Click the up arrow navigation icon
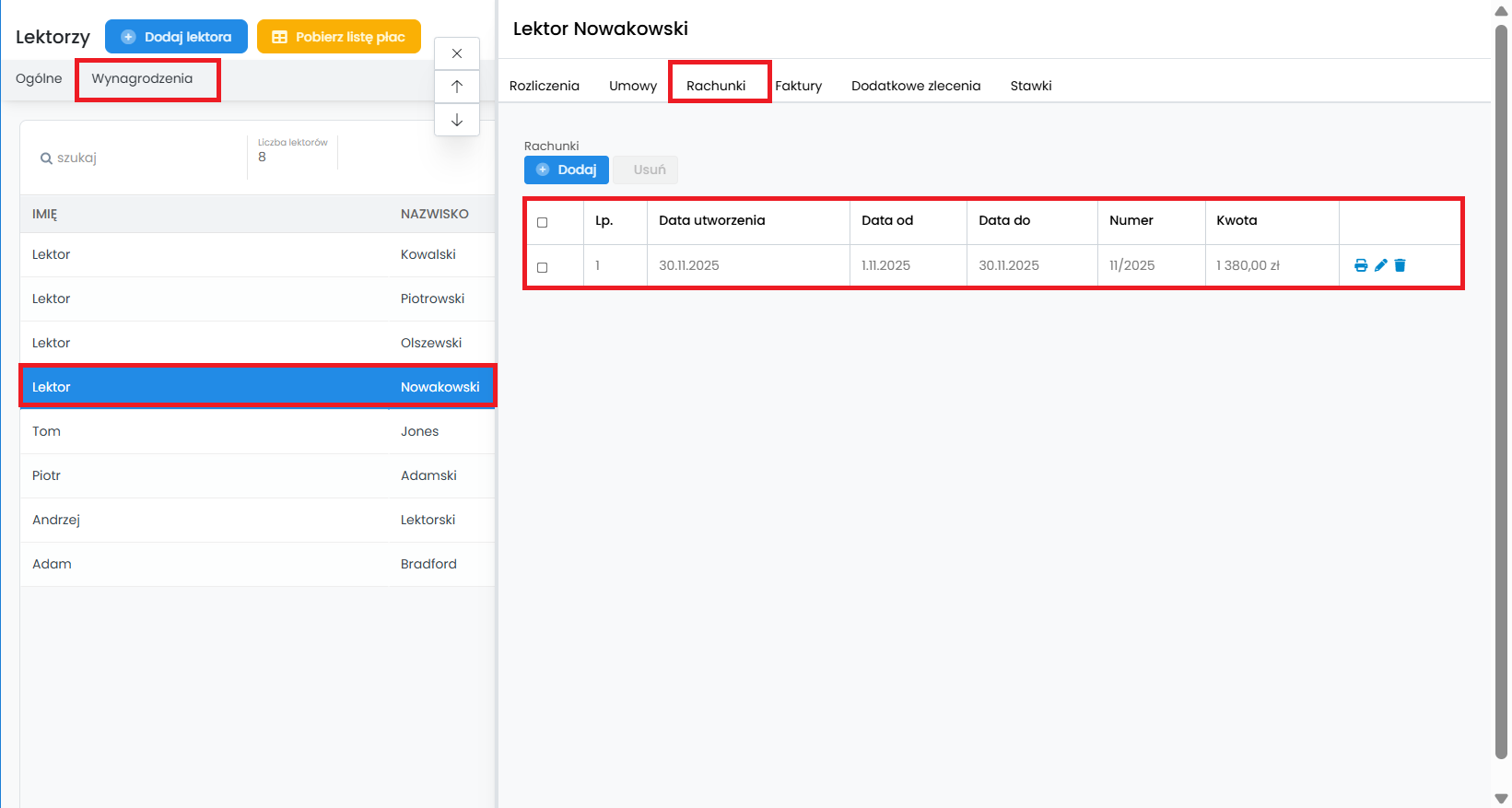The width and height of the screenshot is (1512, 808). coord(457,87)
